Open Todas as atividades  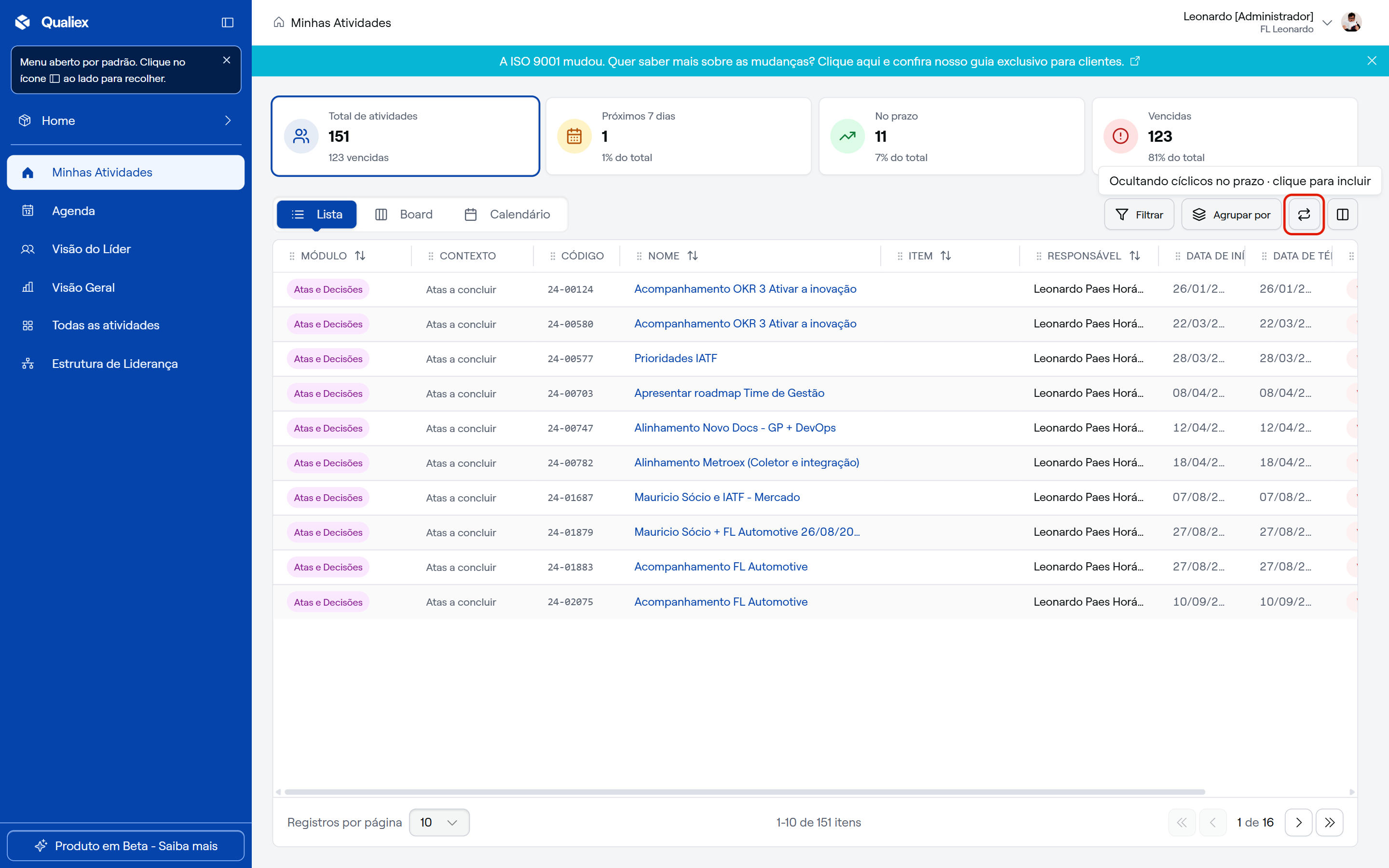[x=126, y=325]
